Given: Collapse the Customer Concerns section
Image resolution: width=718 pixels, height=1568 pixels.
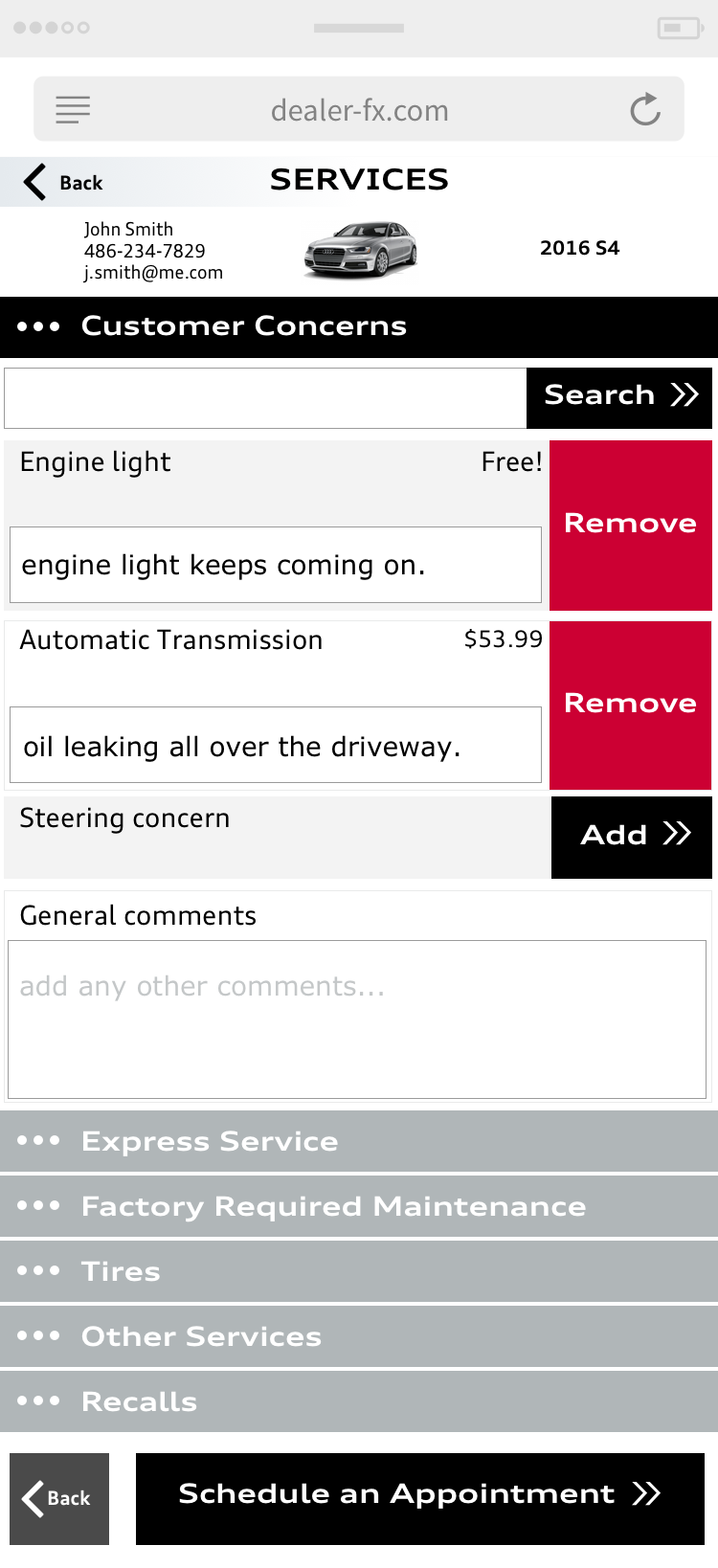Looking at the screenshot, I should (359, 326).
